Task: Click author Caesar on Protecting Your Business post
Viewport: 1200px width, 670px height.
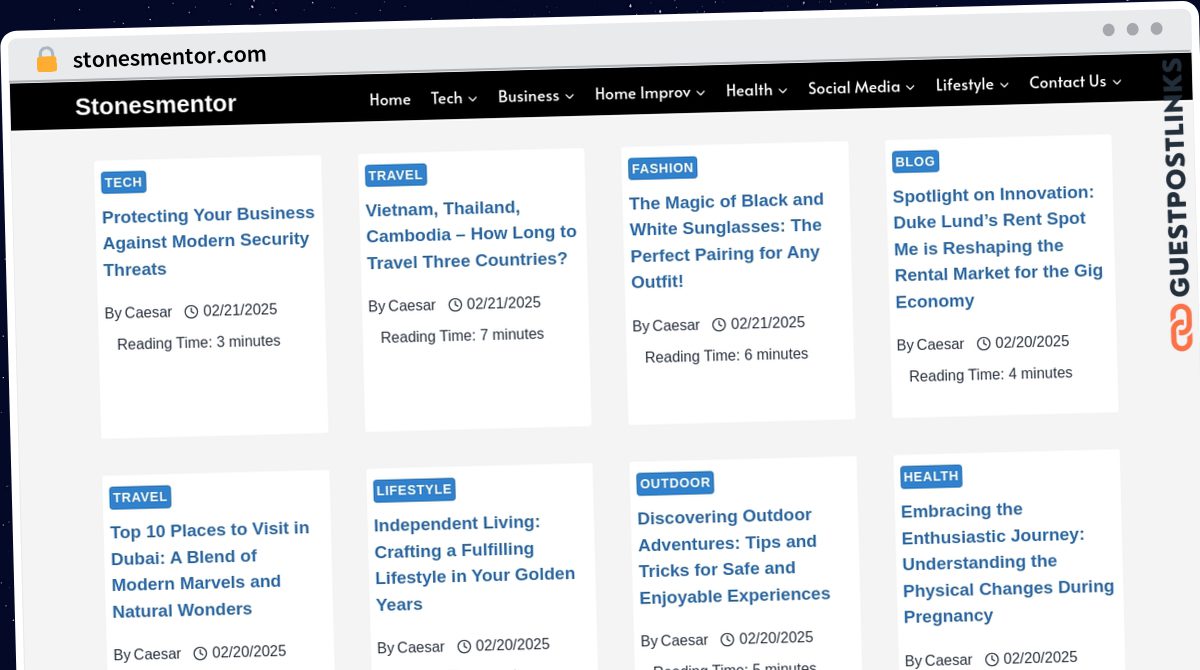Action: 148,313
